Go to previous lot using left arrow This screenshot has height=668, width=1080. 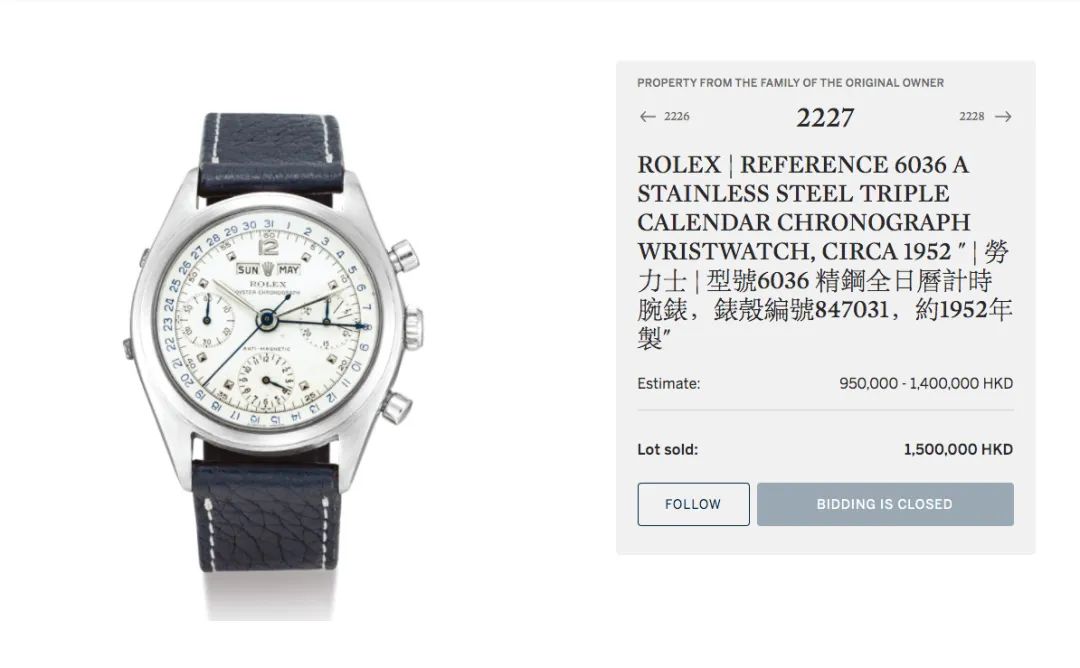[x=647, y=116]
